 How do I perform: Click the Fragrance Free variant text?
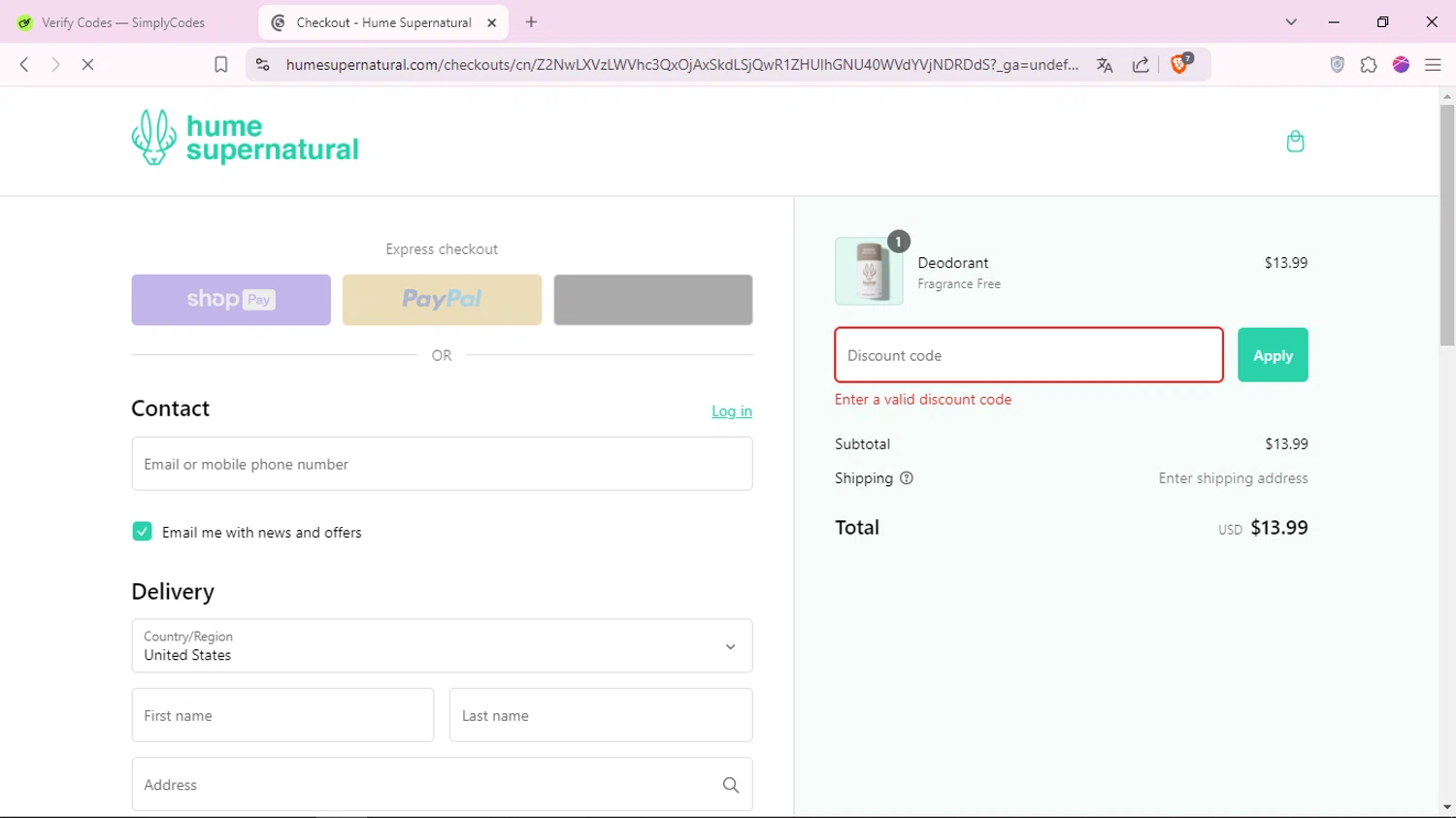point(959,284)
